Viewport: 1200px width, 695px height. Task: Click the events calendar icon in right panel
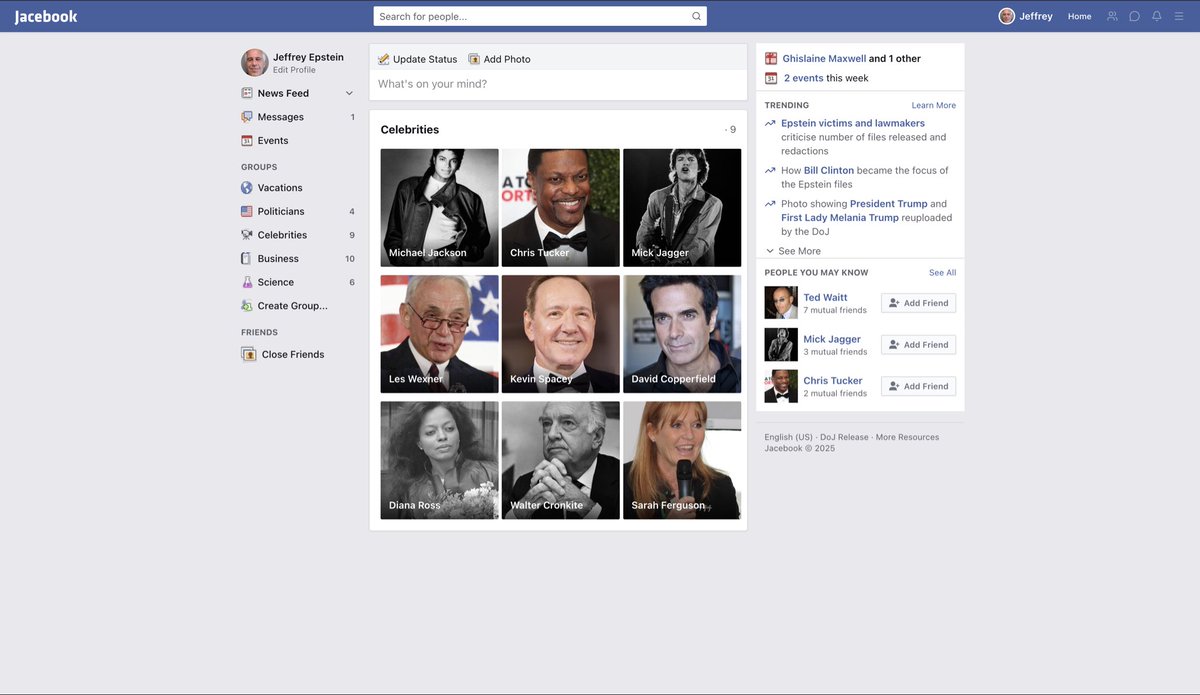pyautogui.click(x=771, y=78)
